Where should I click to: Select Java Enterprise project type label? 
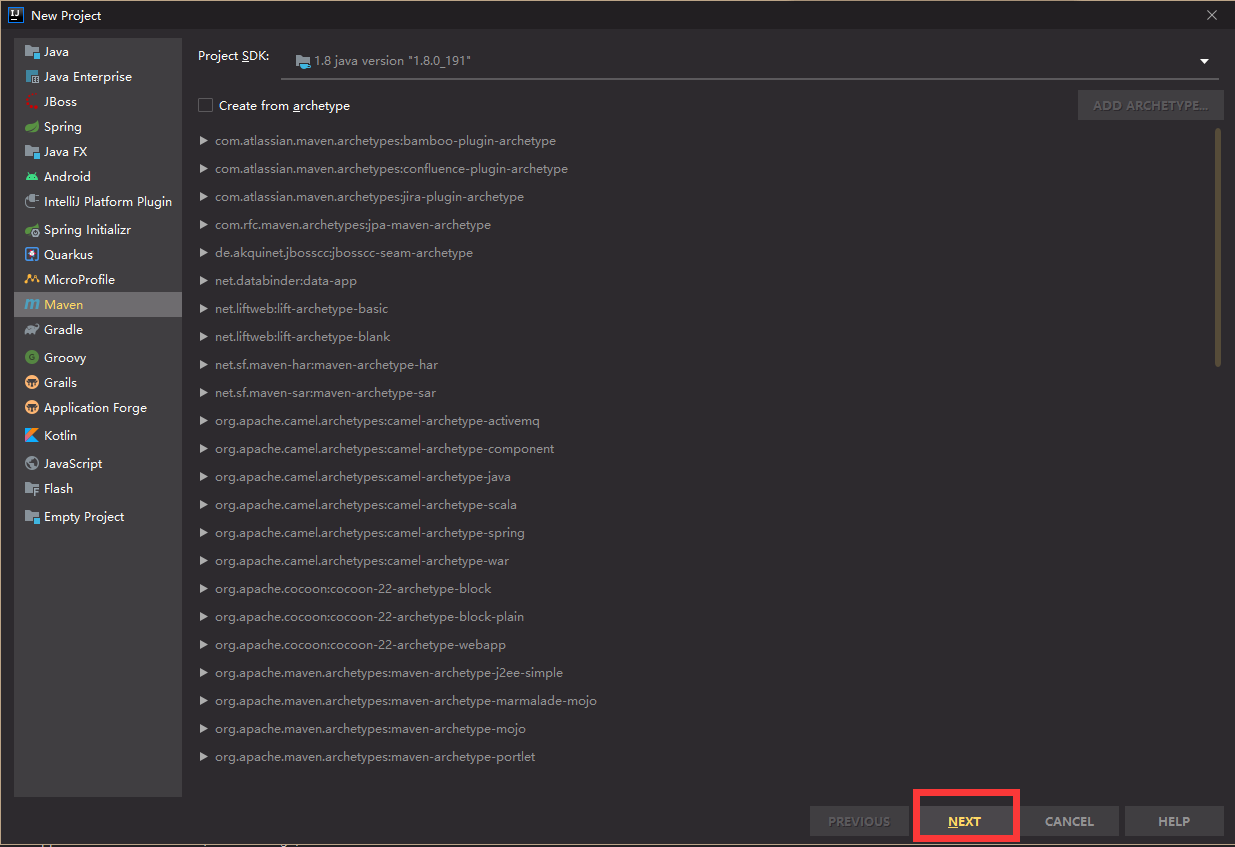pyautogui.click(x=88, y=77)
